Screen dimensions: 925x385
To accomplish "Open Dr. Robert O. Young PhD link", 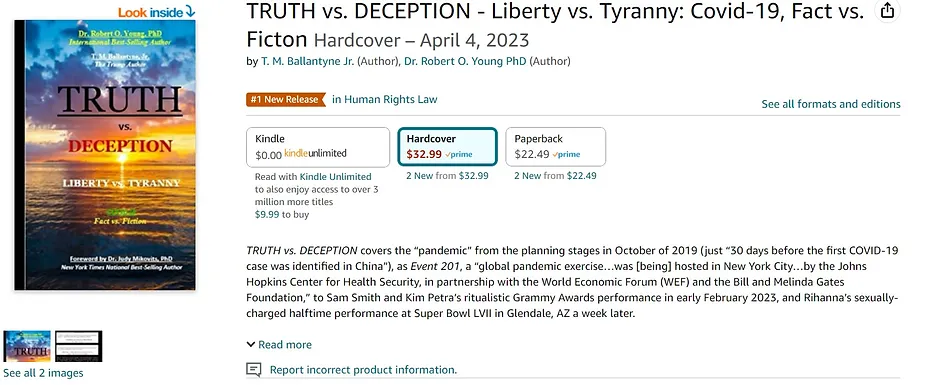I will click(x=465, y=61).
